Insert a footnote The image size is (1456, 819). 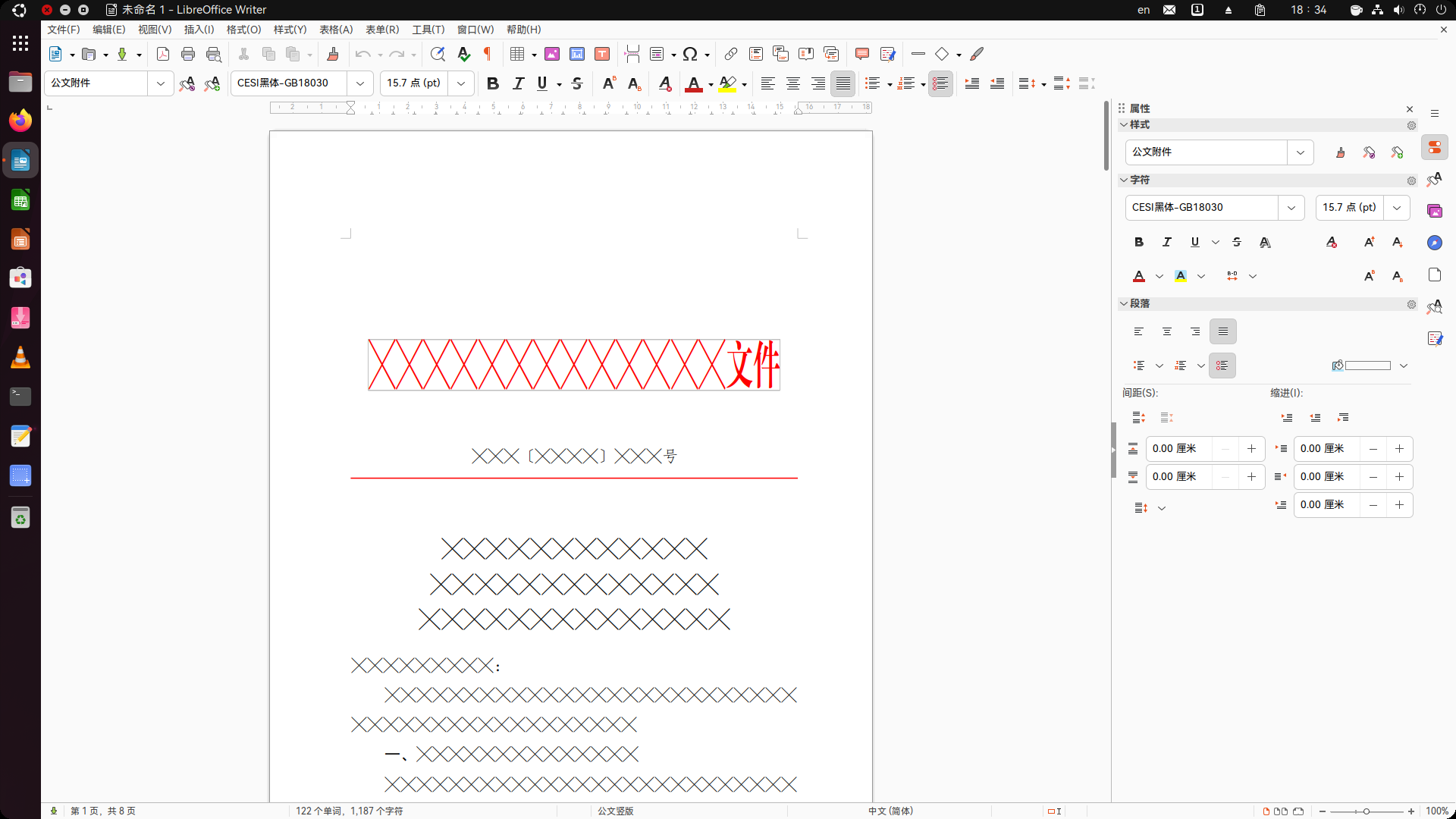click(x=755, y=54)
